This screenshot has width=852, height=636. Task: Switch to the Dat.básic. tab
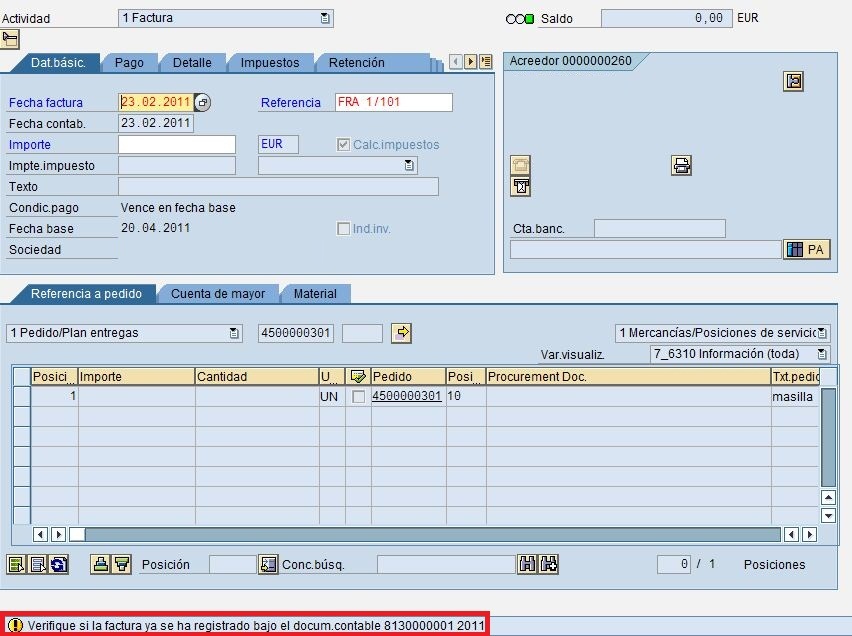(x=58, y=63)
